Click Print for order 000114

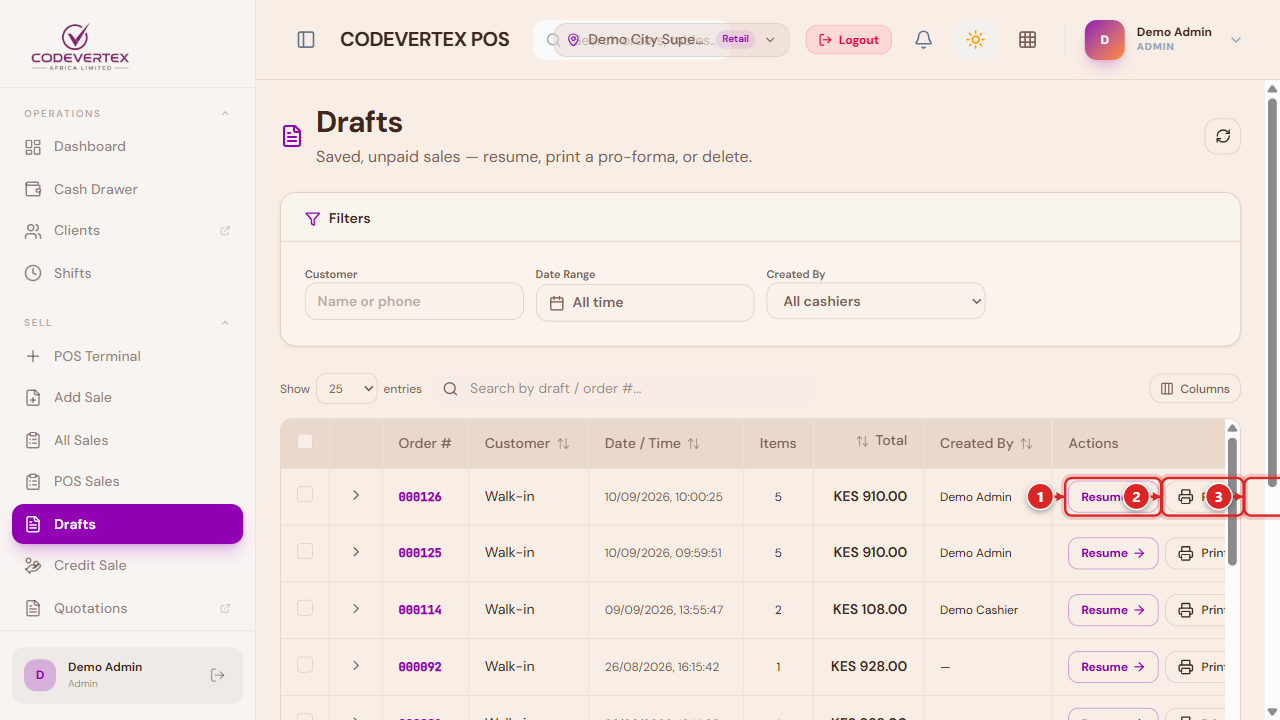1196,610
